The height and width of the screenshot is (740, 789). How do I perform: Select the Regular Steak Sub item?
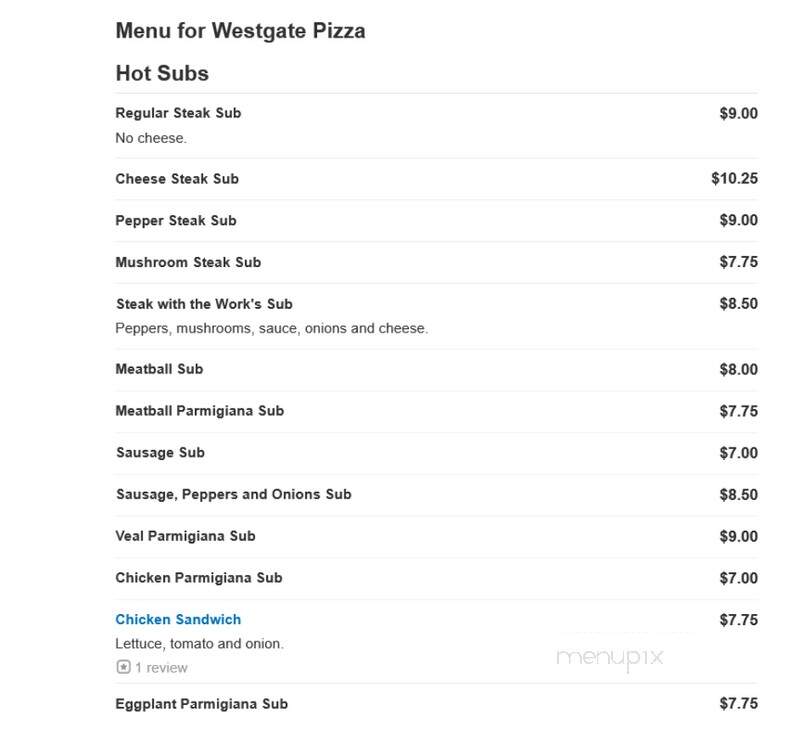coord(178,113)
